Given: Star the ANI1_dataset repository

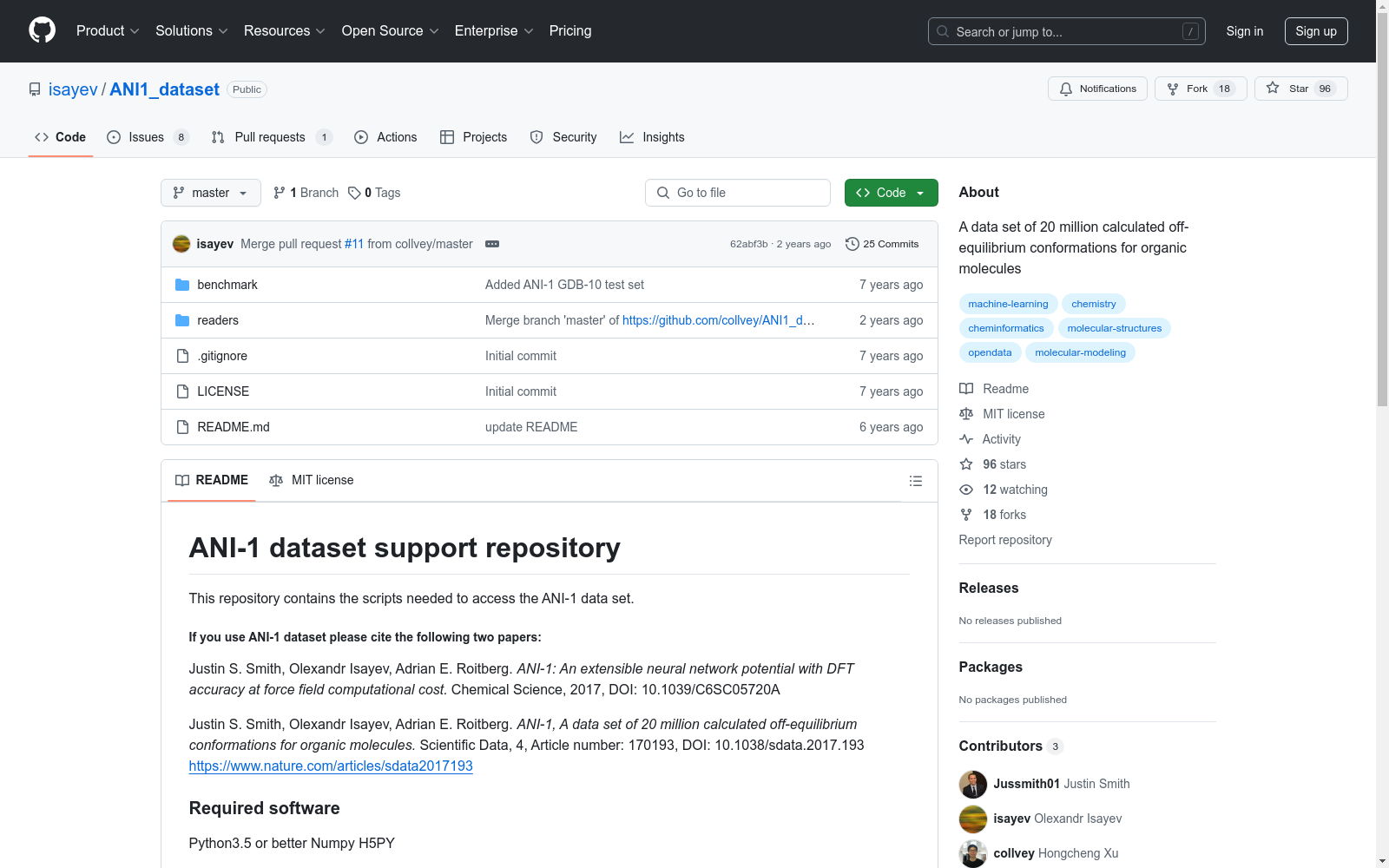Looking at the screenshot, I should (x=1300, y=89).
